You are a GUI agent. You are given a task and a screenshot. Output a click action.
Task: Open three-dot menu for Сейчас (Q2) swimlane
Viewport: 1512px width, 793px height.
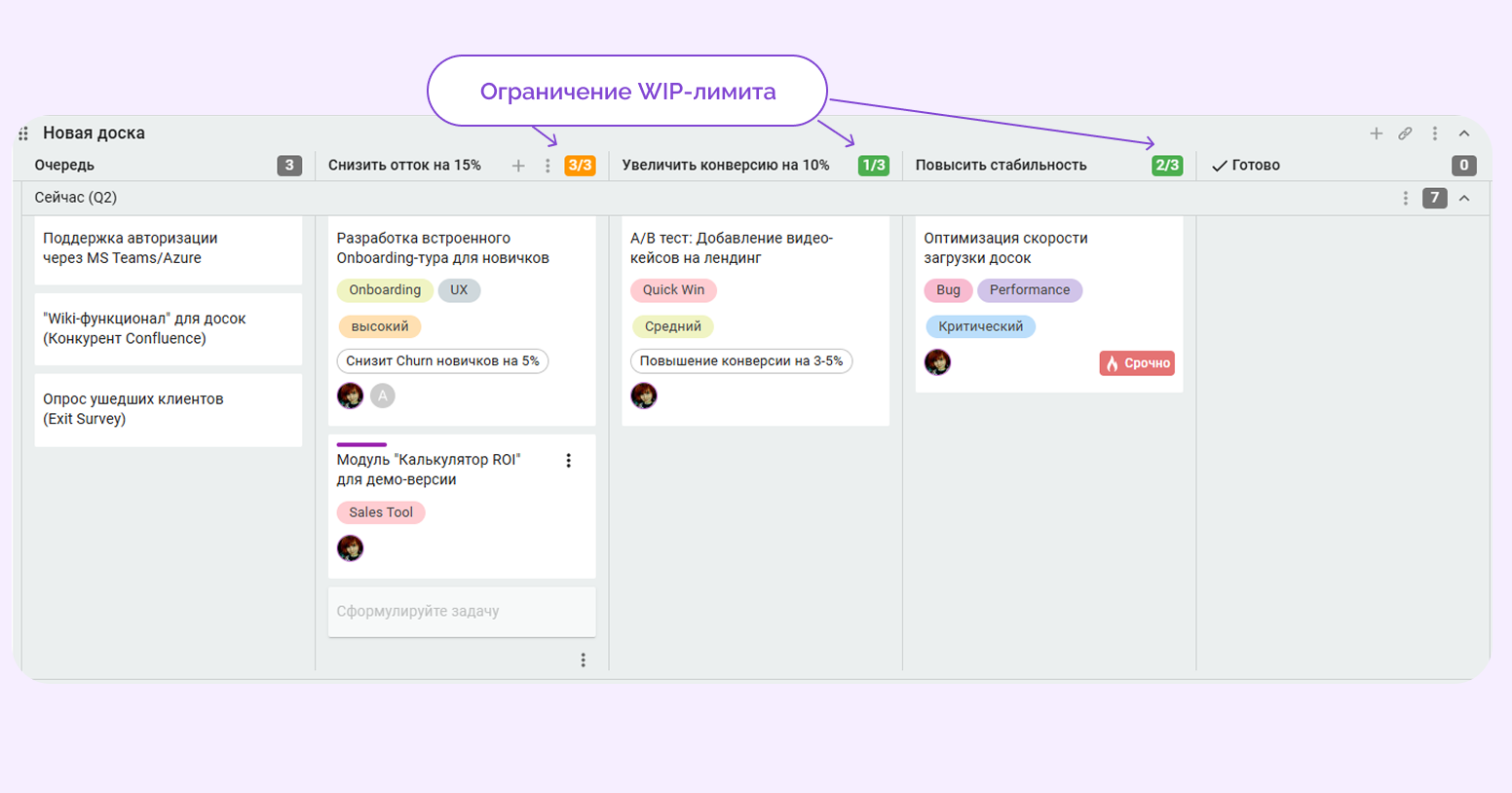pyautogui.click(x=1405, y=199)
